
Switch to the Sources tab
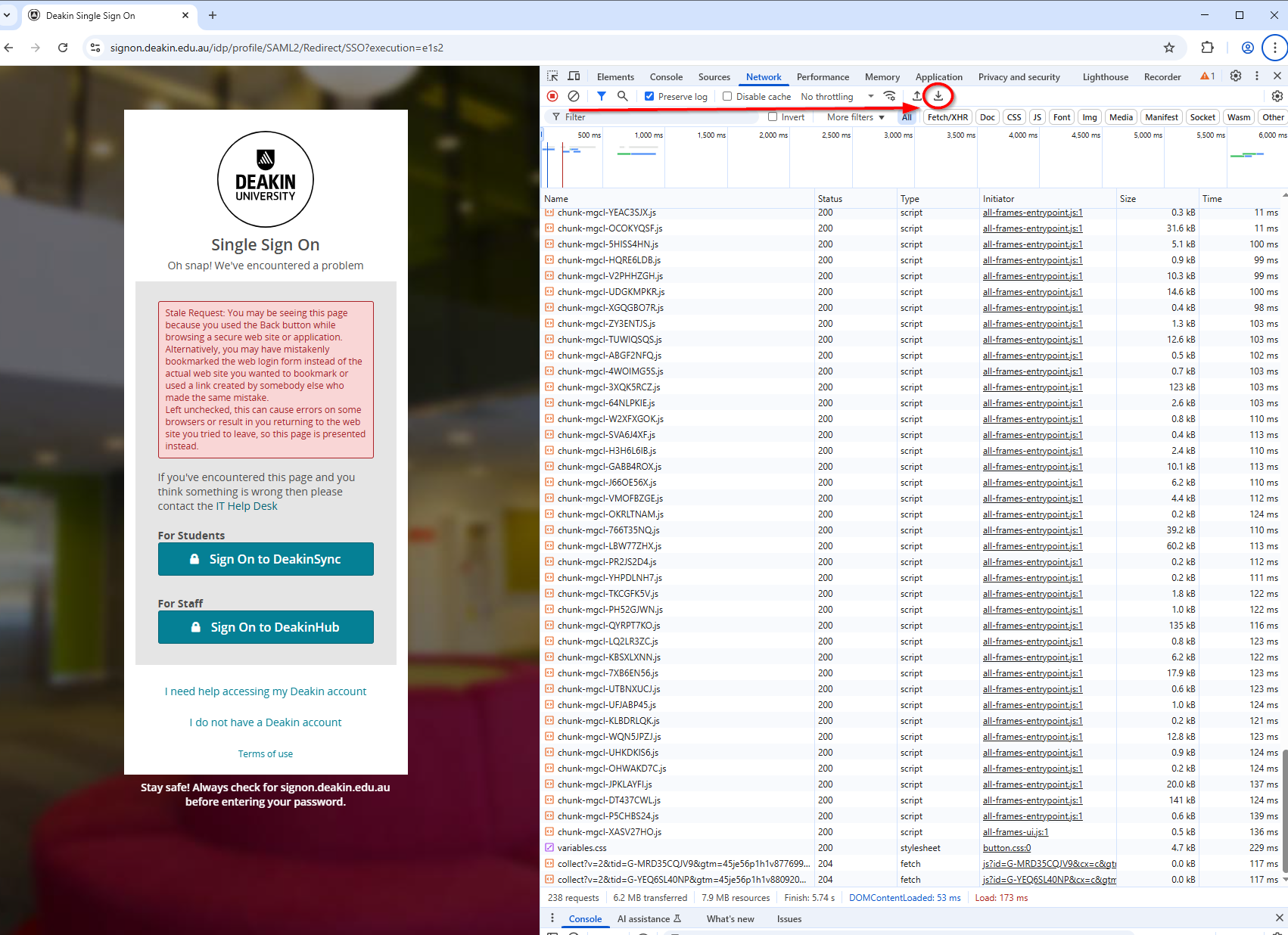[x=714, y=77]
